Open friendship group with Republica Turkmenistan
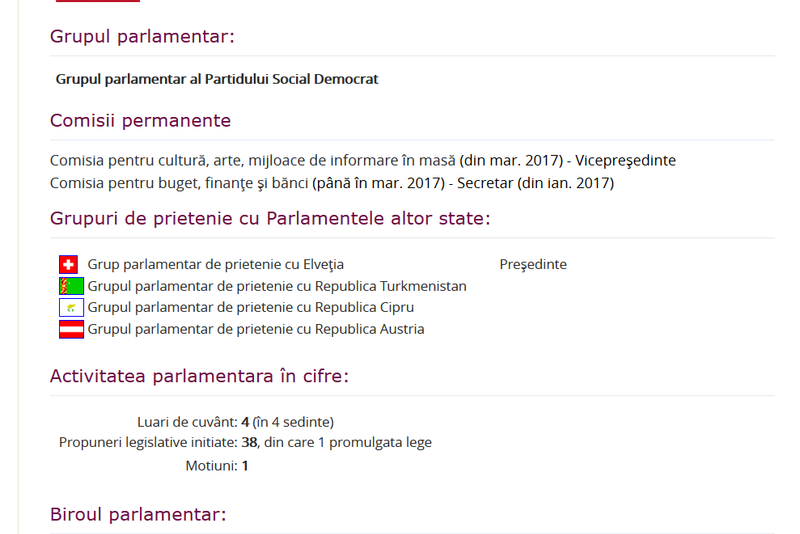800x534 pixels. pyautogui.click(x=277, y=286)
